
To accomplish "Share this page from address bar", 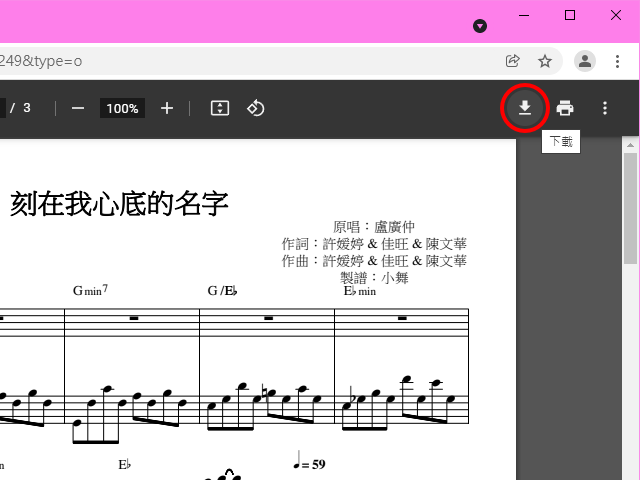I will [513, 61].
